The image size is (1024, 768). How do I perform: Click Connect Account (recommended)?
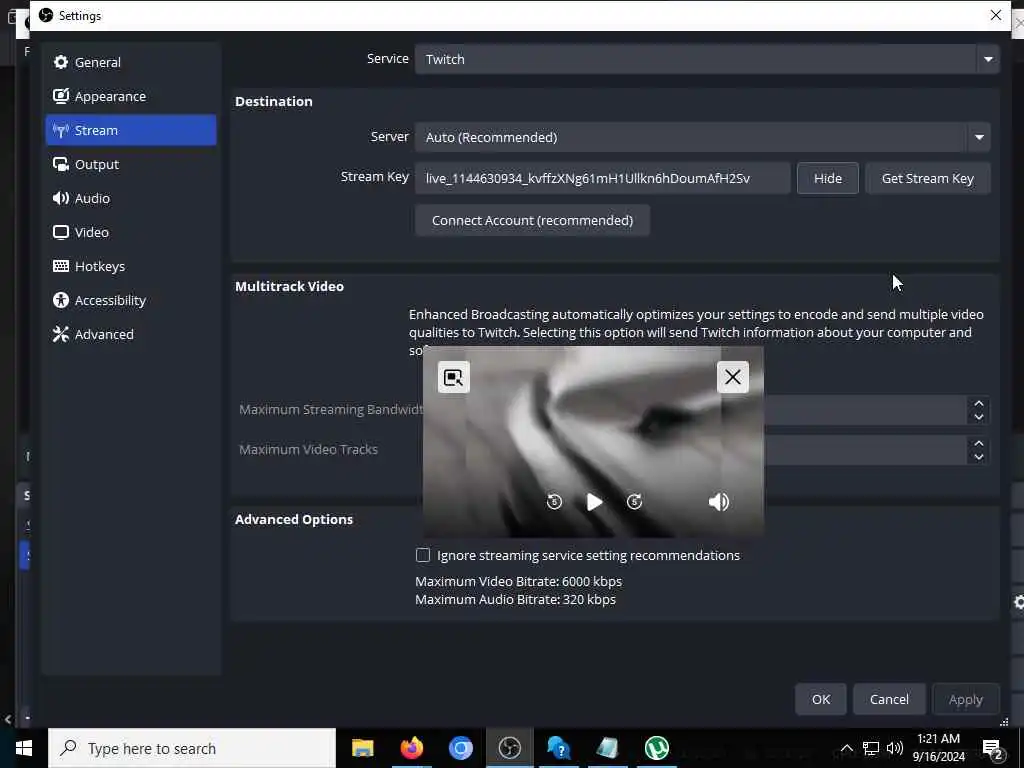[x=532, y=220]
